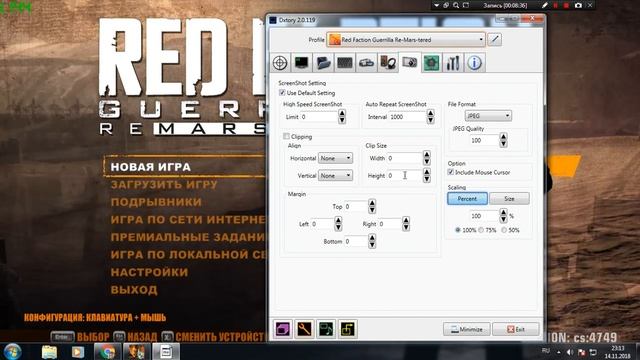
Task: Open the keyboard hotkey tab
Action: point(345,62)
